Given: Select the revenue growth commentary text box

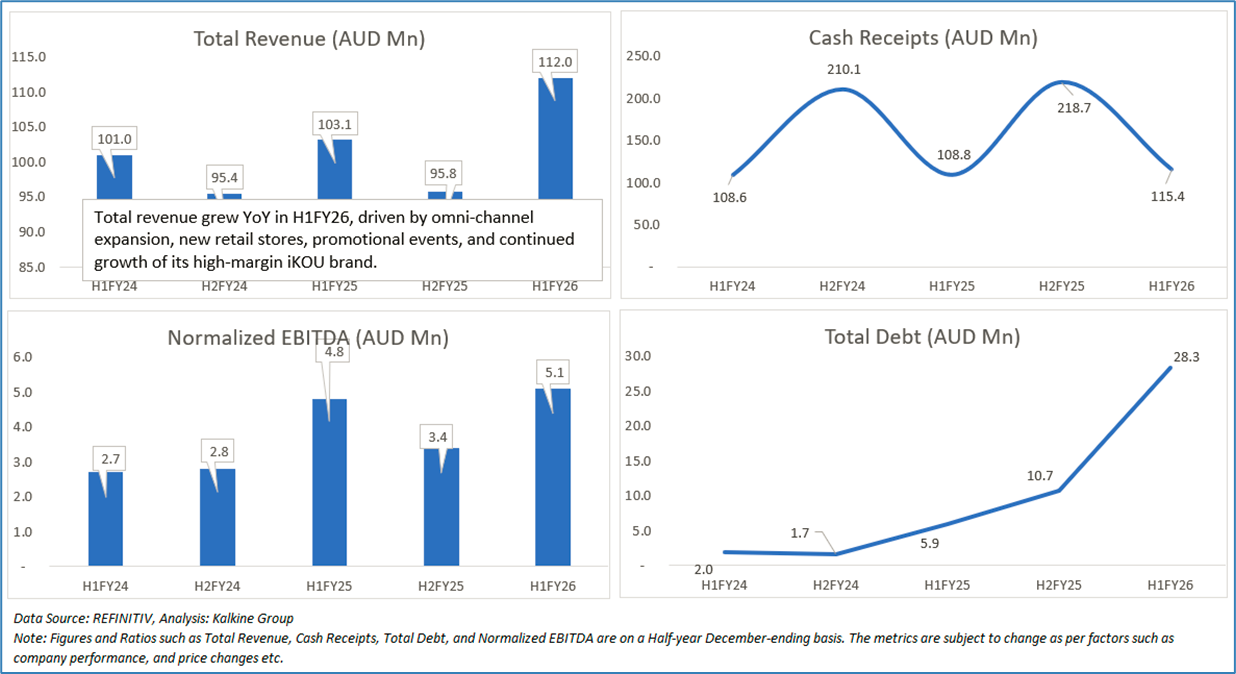Looking at the screenshot, I should [x=343, y=240].
